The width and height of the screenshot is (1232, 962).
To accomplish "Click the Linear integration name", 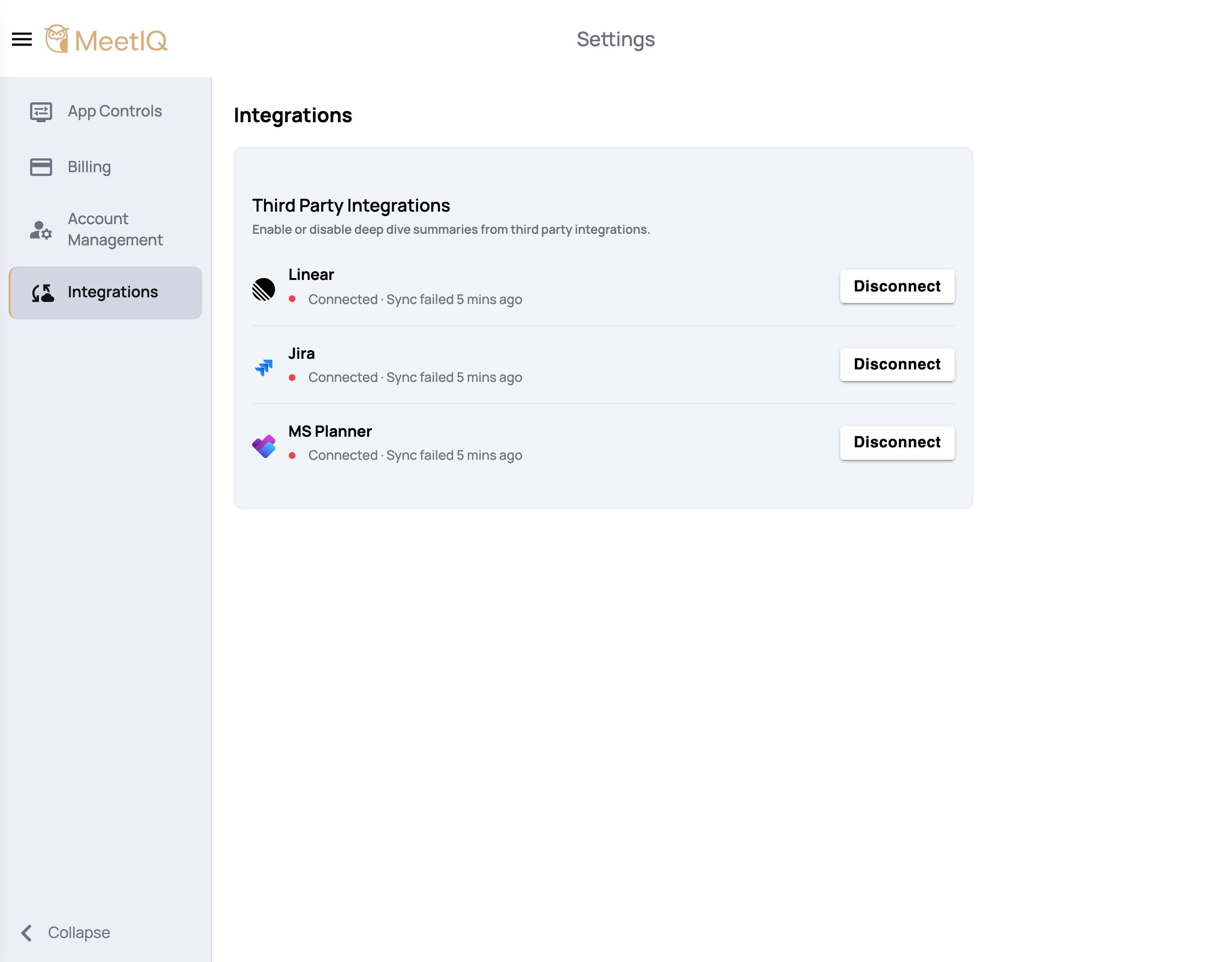I will click(x=311, y=275).
